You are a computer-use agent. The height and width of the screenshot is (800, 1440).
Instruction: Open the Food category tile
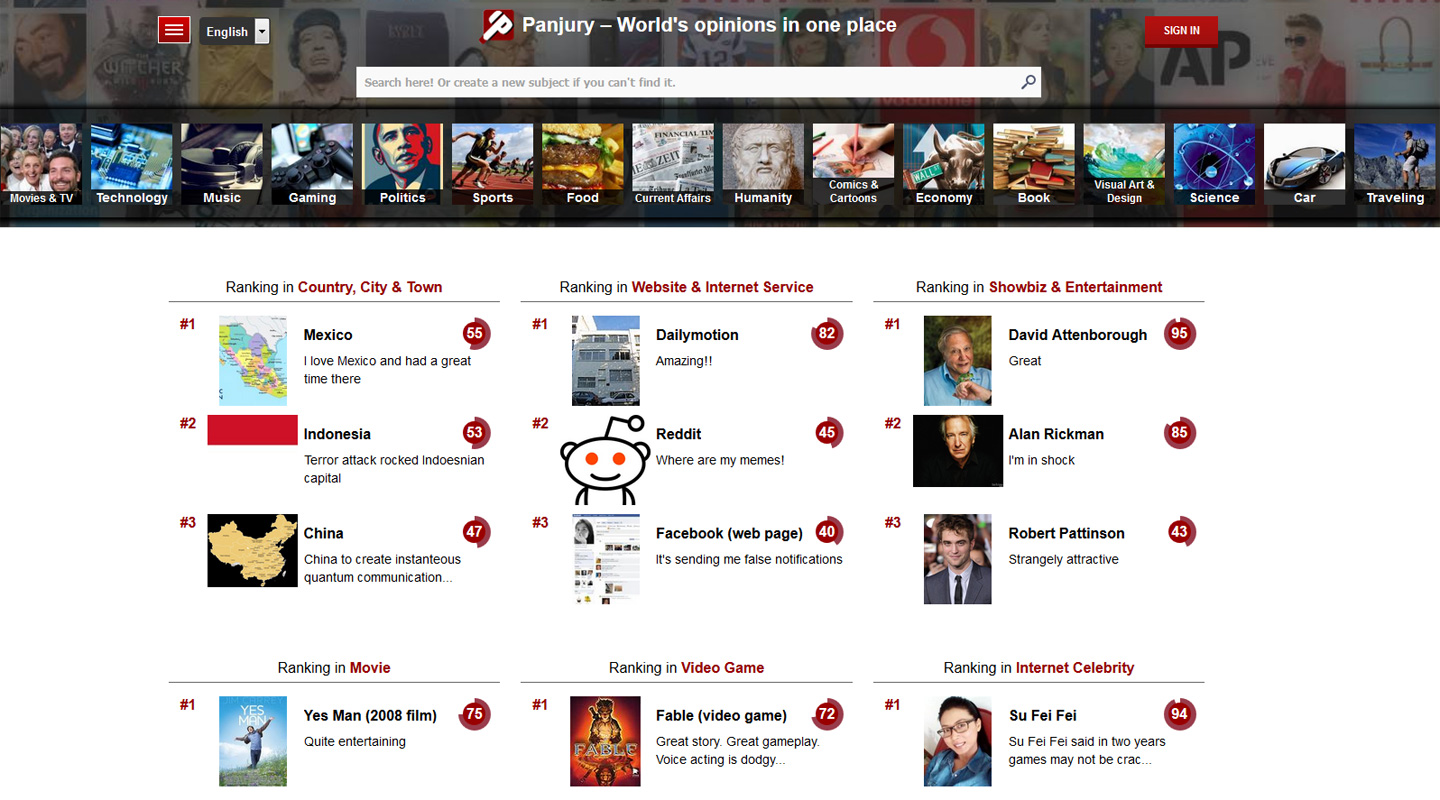tap(583, 164)
